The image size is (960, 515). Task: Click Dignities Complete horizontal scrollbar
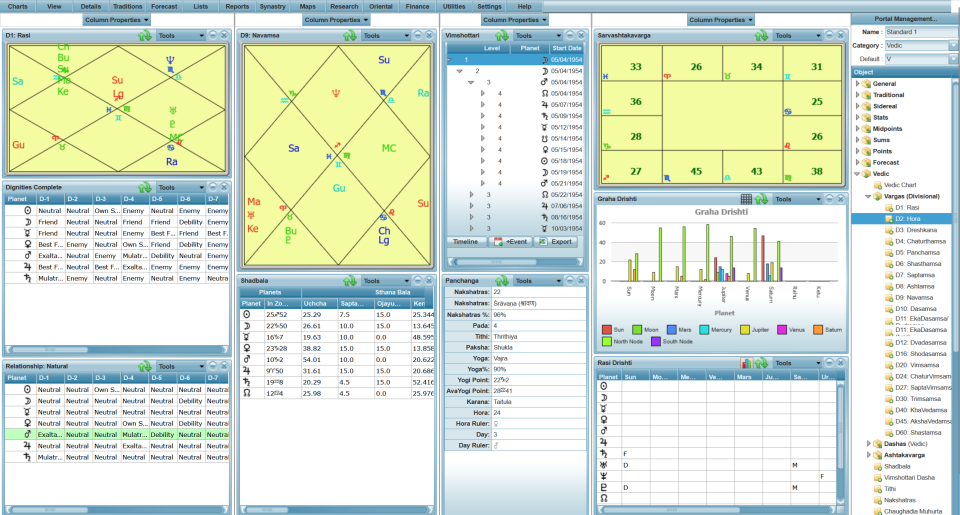point(116,350)
